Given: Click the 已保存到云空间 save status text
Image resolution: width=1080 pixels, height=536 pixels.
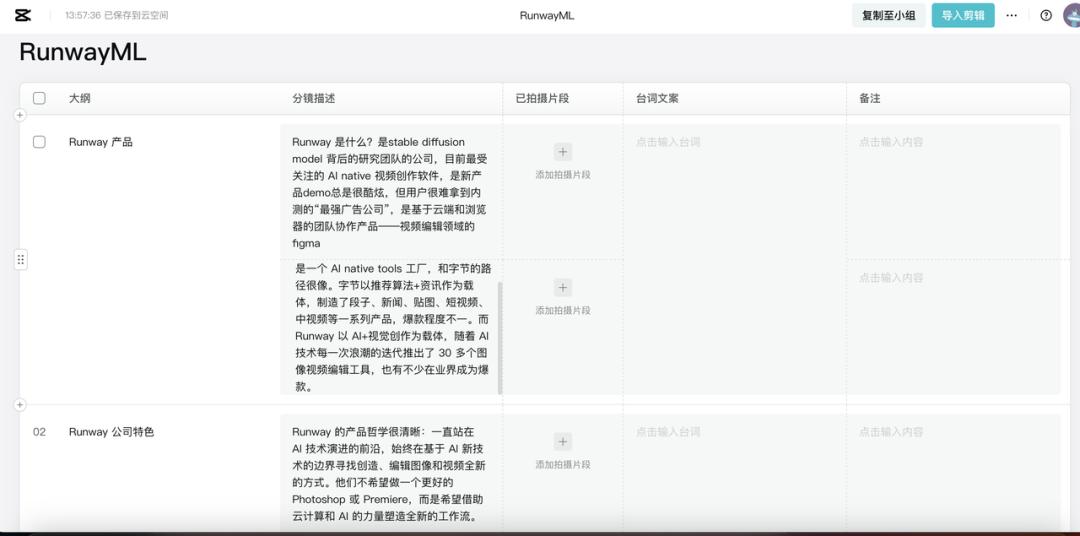Looking at the screenshot, I should [136, 15].
